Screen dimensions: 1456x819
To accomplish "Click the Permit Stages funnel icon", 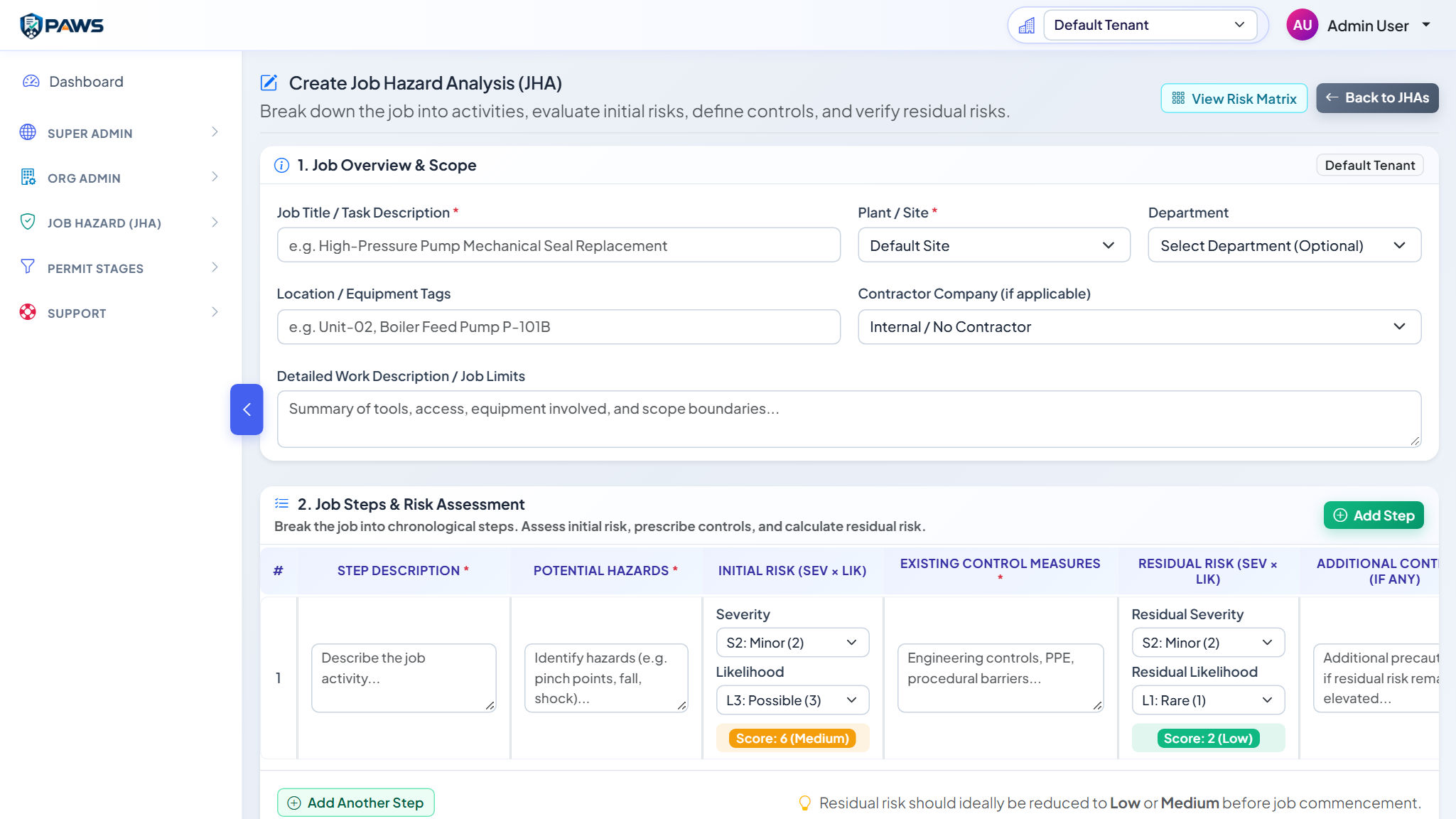I will 28,267.
